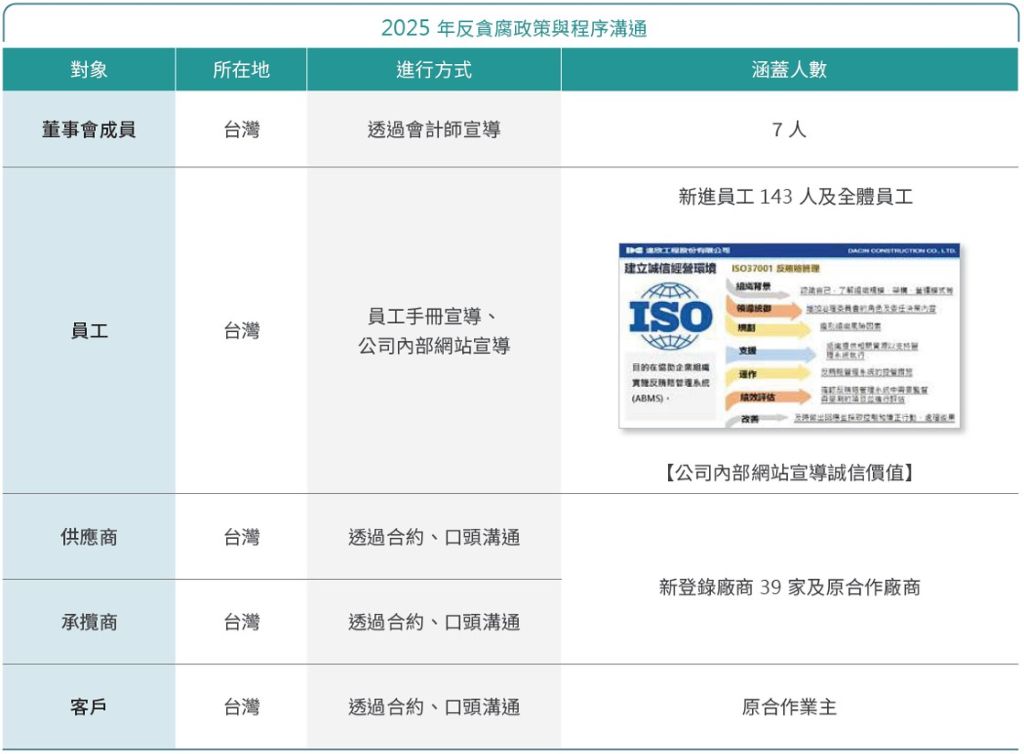1024x754 pixels.
Task: Select the 涵蓋人數 column header
Action: pyautogui.click(x=789, y=70)
